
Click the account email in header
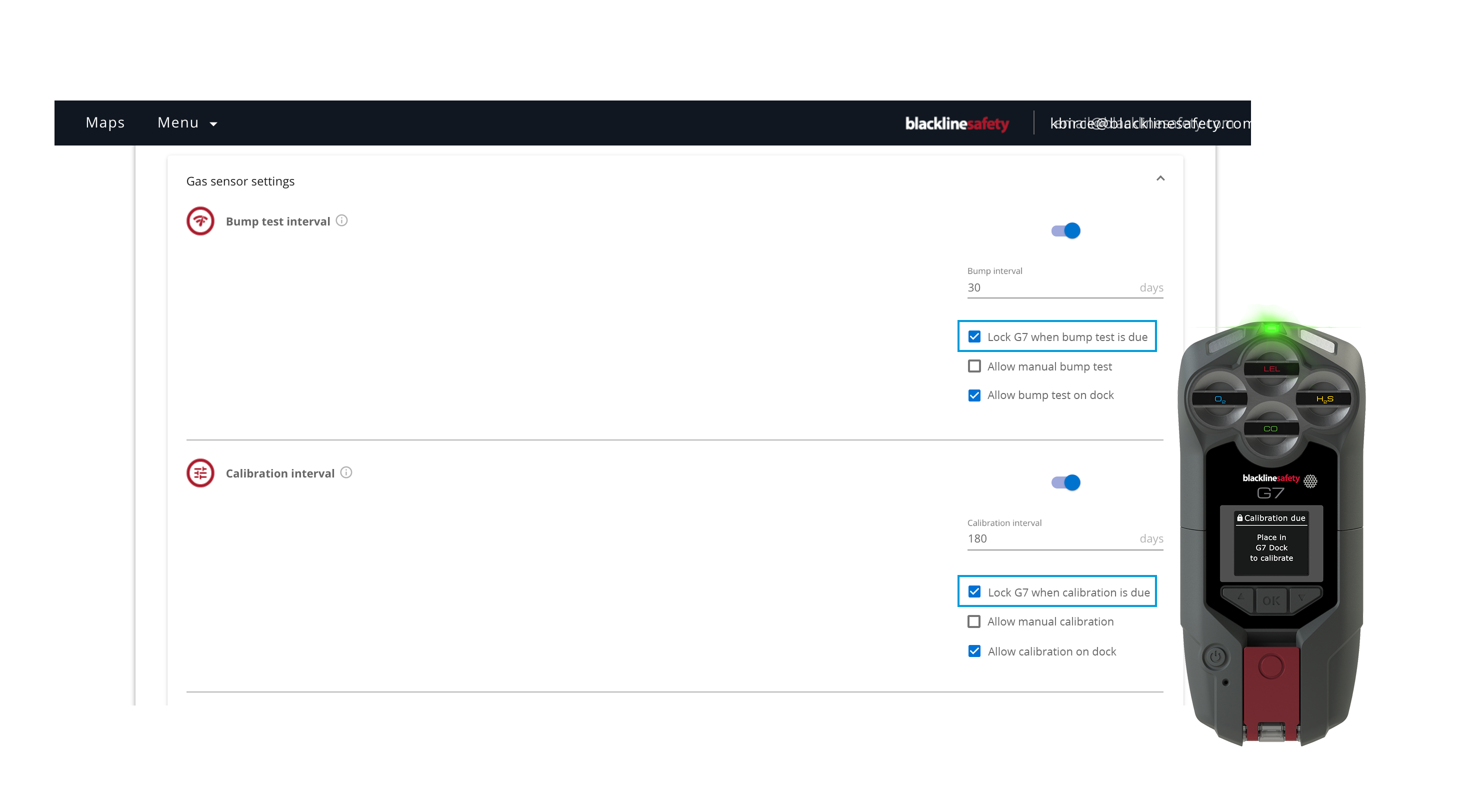pos(1150,123)
